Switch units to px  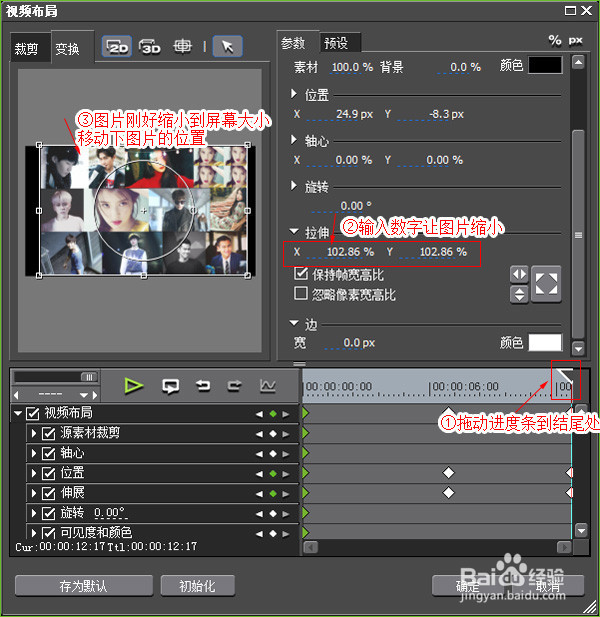coord(575,41)
